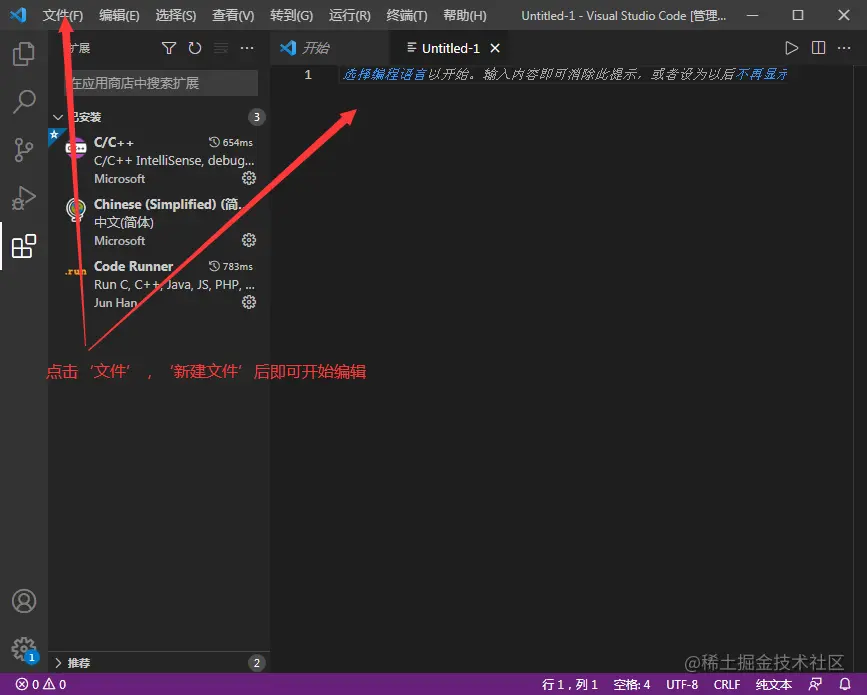Show errors and warnings in status bar
The image size is (867, 695).
click(x=41, y=684)
